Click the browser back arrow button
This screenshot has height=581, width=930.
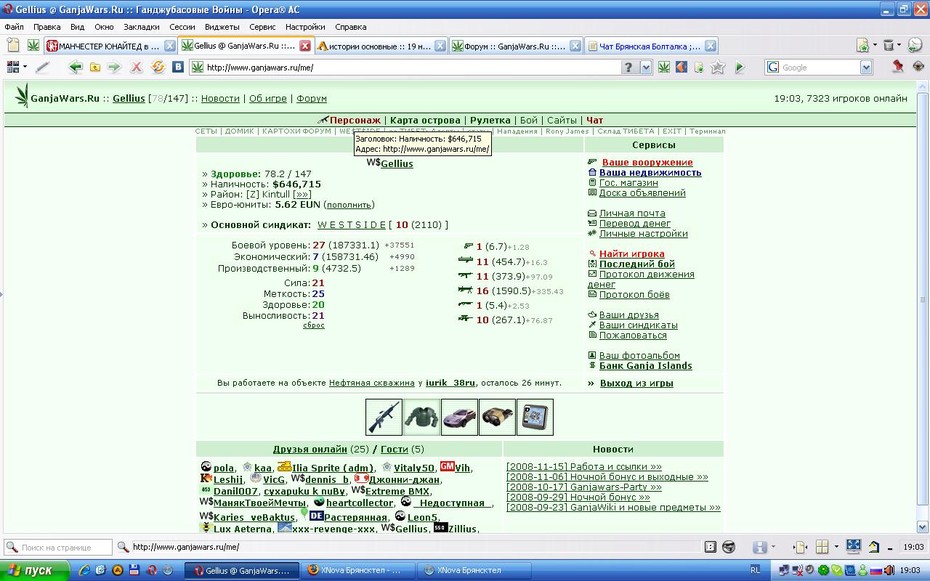coord(75,67)
